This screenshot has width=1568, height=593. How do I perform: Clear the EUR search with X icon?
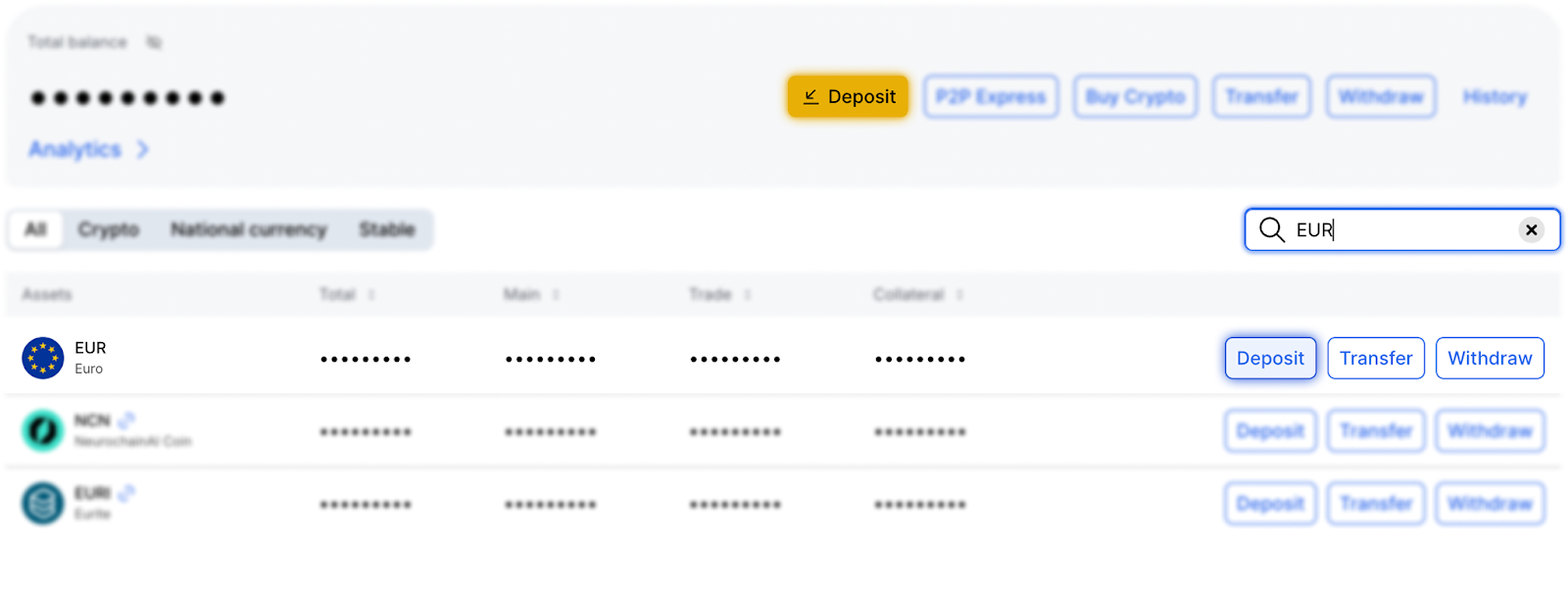(1531, 229)
